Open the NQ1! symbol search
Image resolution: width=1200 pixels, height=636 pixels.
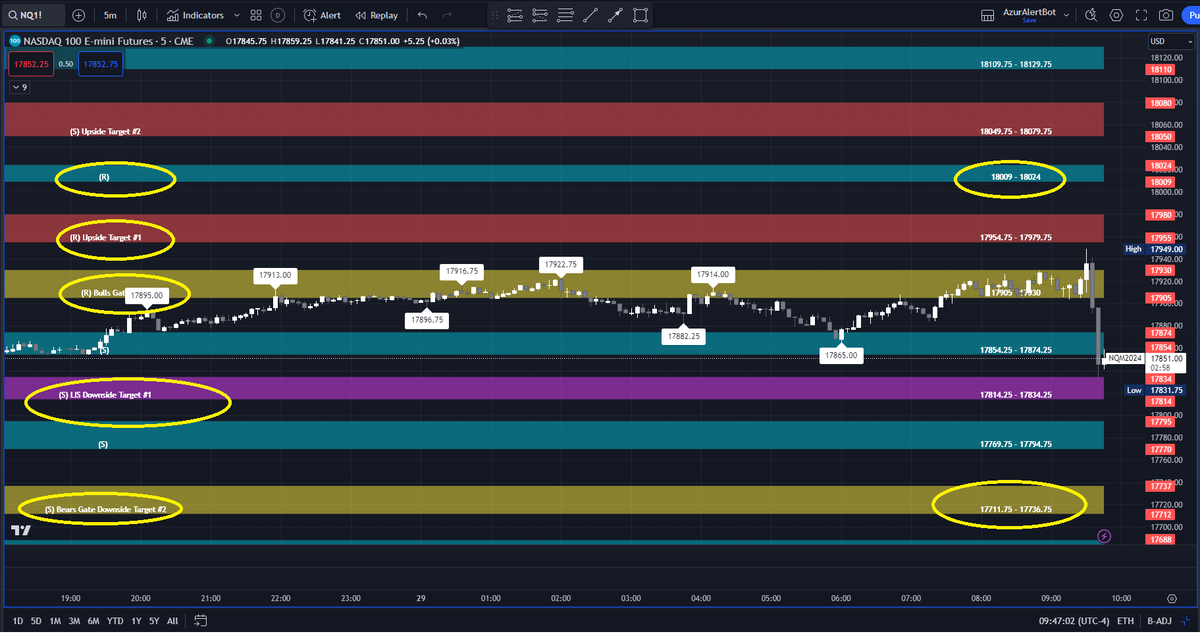(x=33, y=15)
